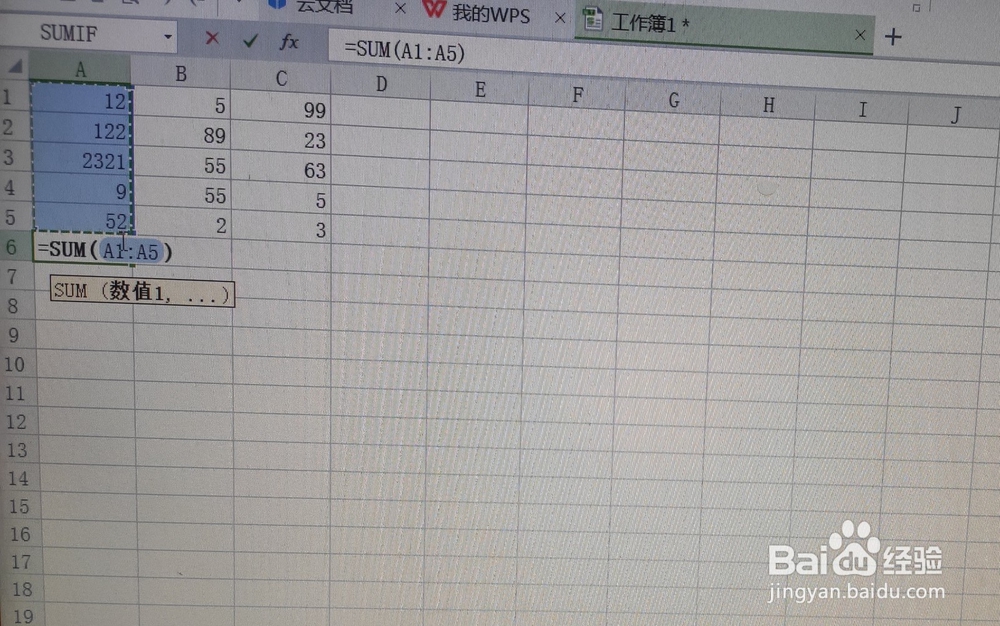Image resolution: width=1000 pixels, height=626 pixels.
Task: Click the cancel X in formula bar
Action: click(212, 39)
